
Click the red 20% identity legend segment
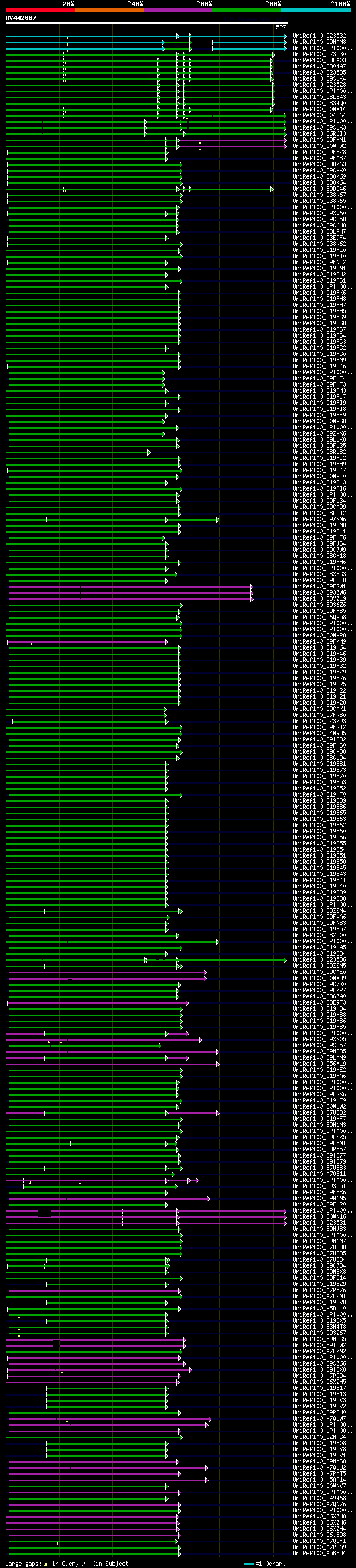point(40,10)
